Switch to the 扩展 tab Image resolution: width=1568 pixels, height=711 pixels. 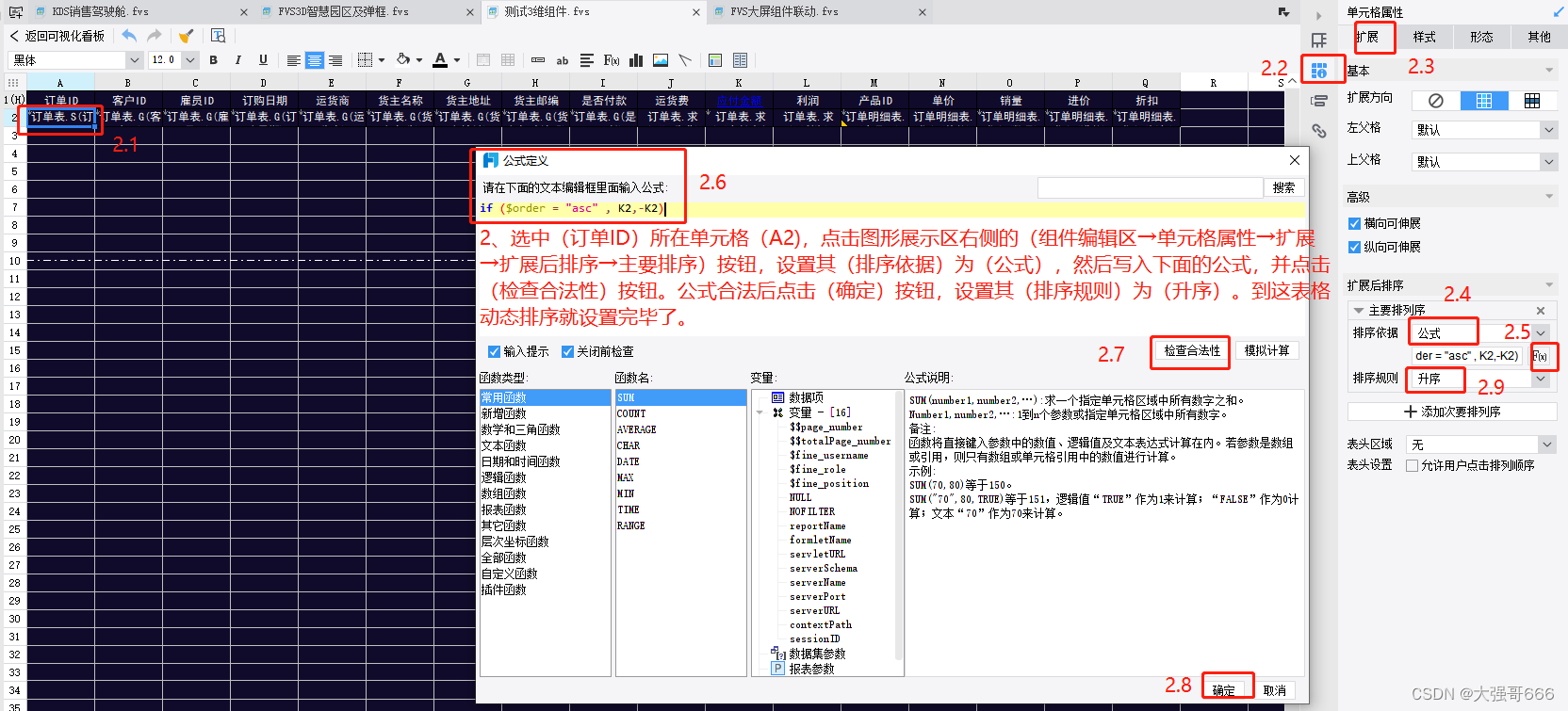pyautogui.click(x=1366, y=37)
